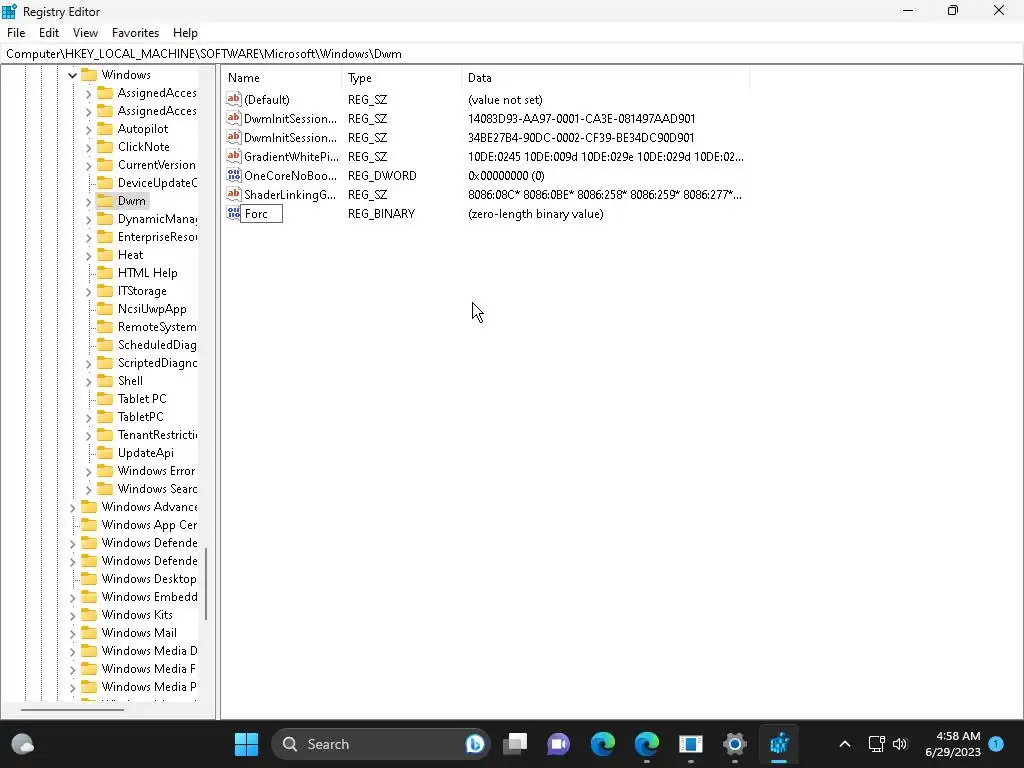Select the Shell key in tree

pos(130,381)
